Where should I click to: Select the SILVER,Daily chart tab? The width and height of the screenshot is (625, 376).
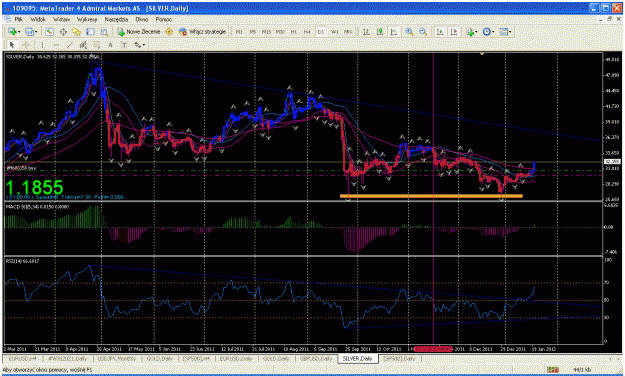coord(358,359)
